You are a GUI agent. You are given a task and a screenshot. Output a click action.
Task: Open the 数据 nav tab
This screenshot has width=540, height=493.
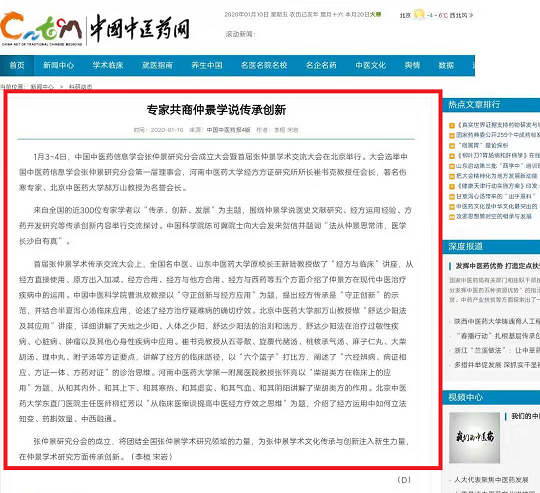point(446,65)
